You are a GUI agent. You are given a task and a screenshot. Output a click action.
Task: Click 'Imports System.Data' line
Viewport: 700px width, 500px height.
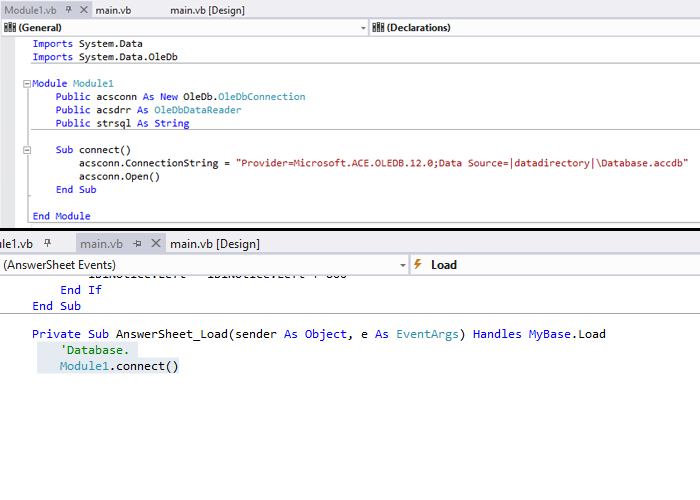tap(88, 44)
